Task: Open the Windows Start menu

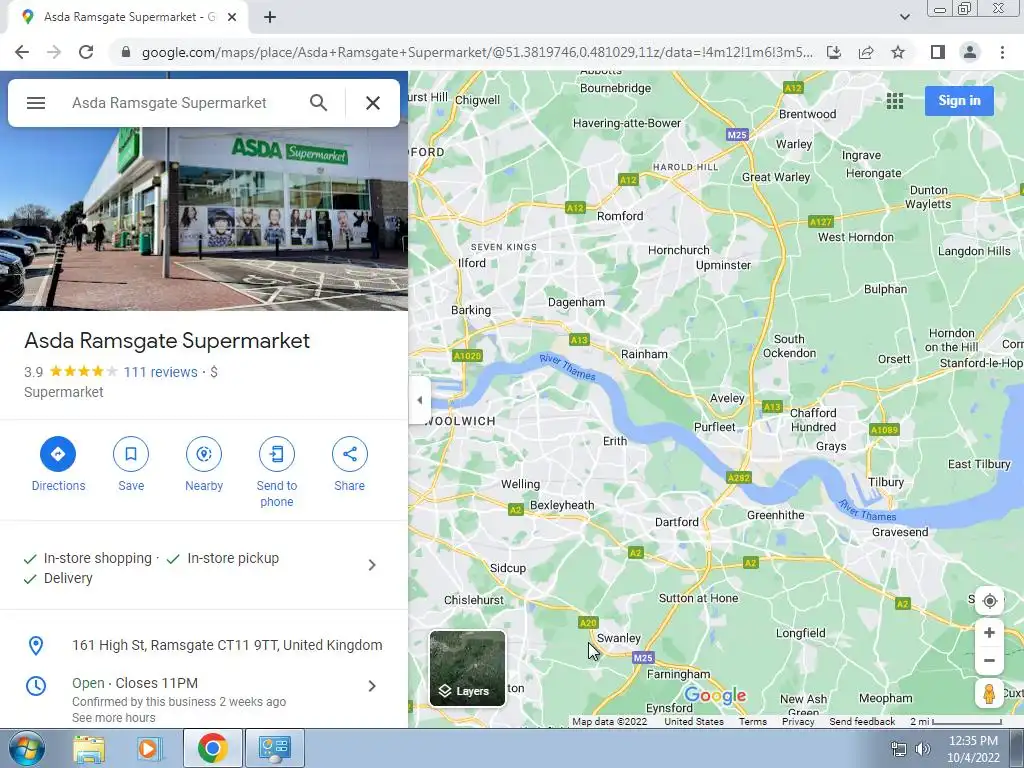Action: 27,748
